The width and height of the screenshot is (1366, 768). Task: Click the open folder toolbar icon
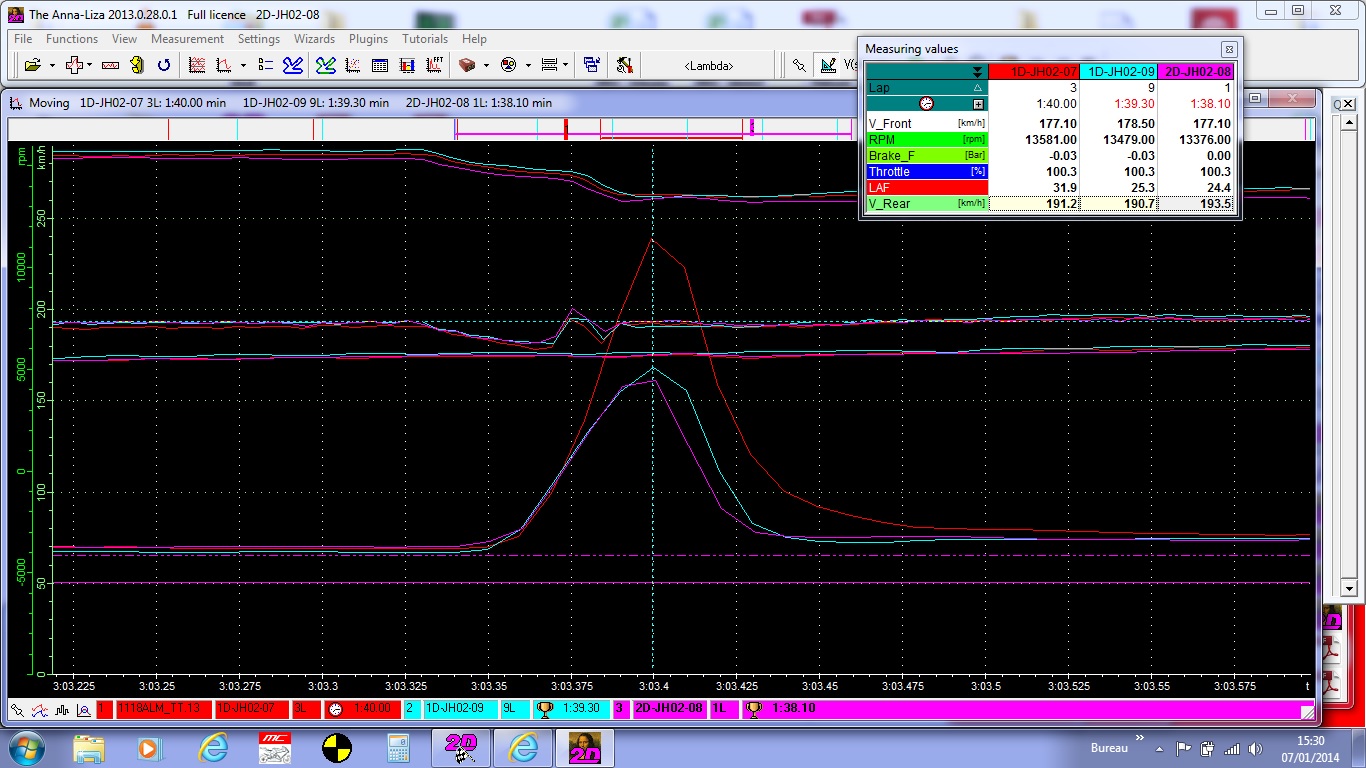pos(32,65)
